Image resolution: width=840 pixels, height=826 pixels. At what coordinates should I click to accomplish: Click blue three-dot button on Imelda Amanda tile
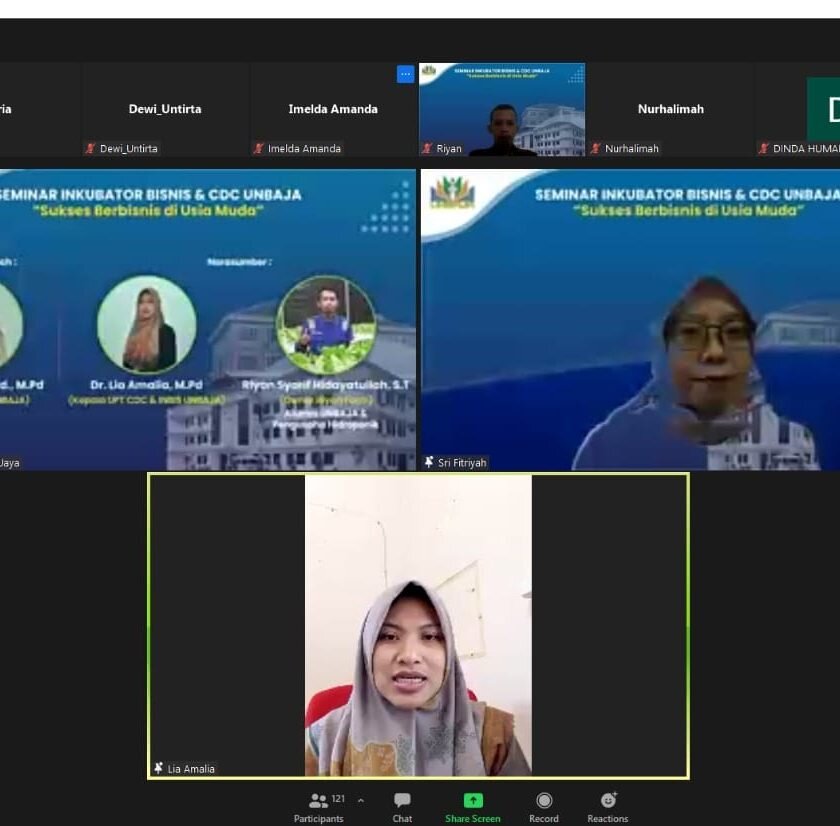(405, 74)
